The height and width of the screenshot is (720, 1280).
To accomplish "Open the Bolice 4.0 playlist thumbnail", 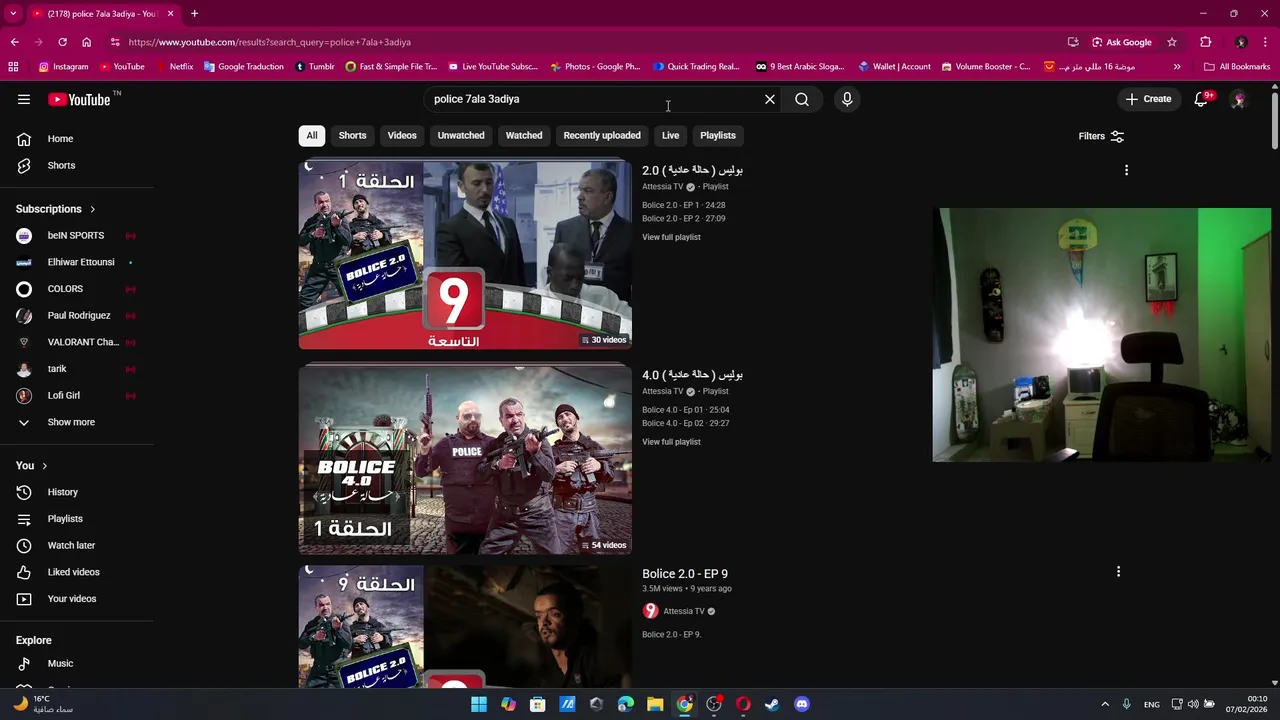I will (465, 460).
